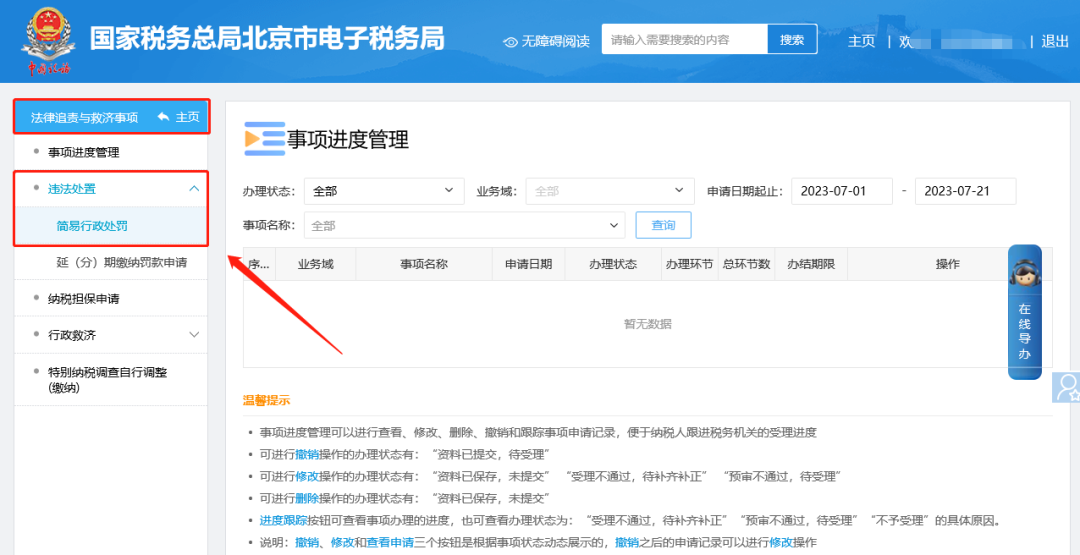Viewport: 1080px width, 555px height.
Task: Click the 事项进度管理 title icon
Action: pos(264,139)
